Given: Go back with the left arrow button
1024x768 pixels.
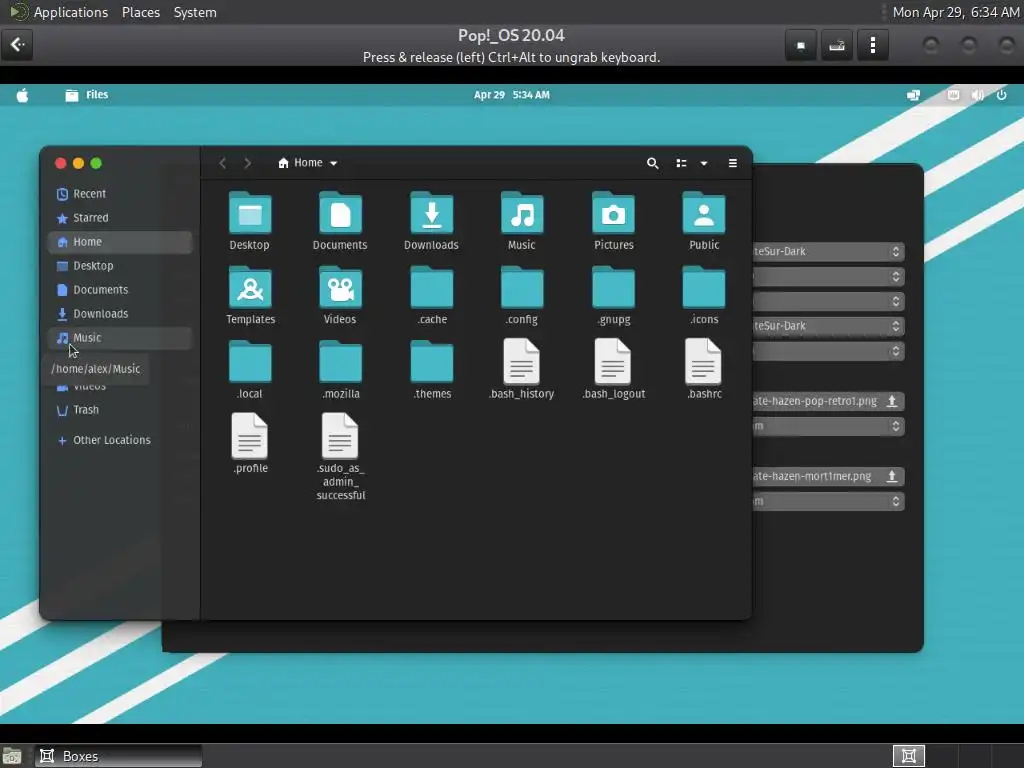Looking at the screenshot, I should tap(223, 163).
